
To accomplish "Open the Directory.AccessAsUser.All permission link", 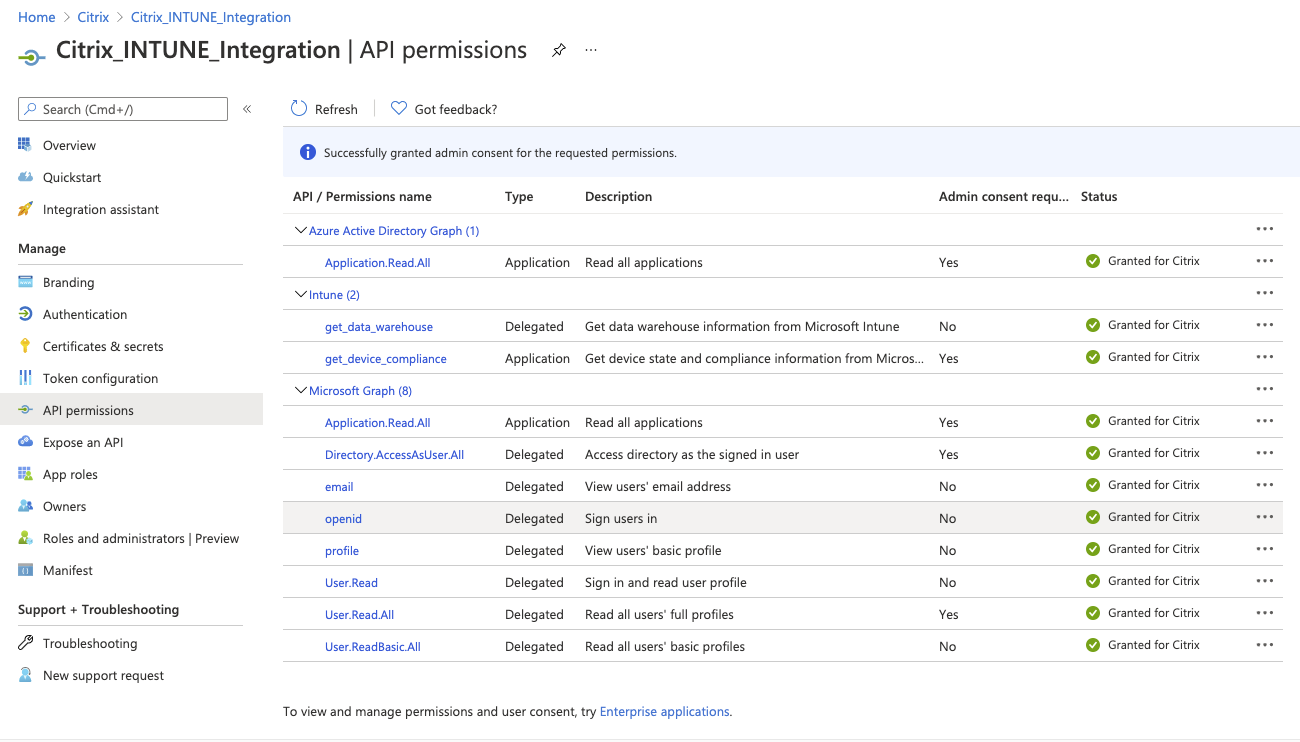I will pos(394,455).
